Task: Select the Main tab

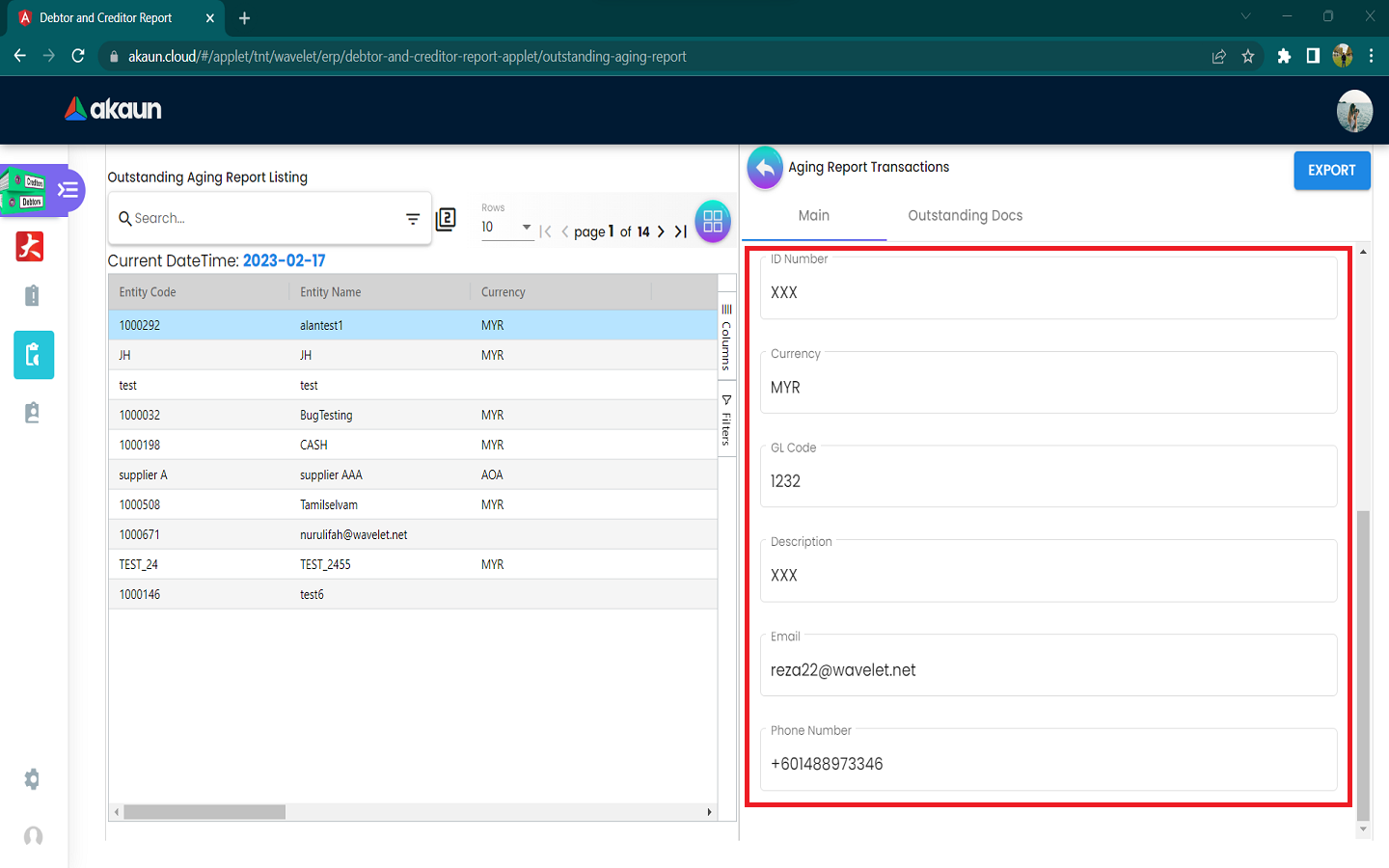Action: pos(813,216)
